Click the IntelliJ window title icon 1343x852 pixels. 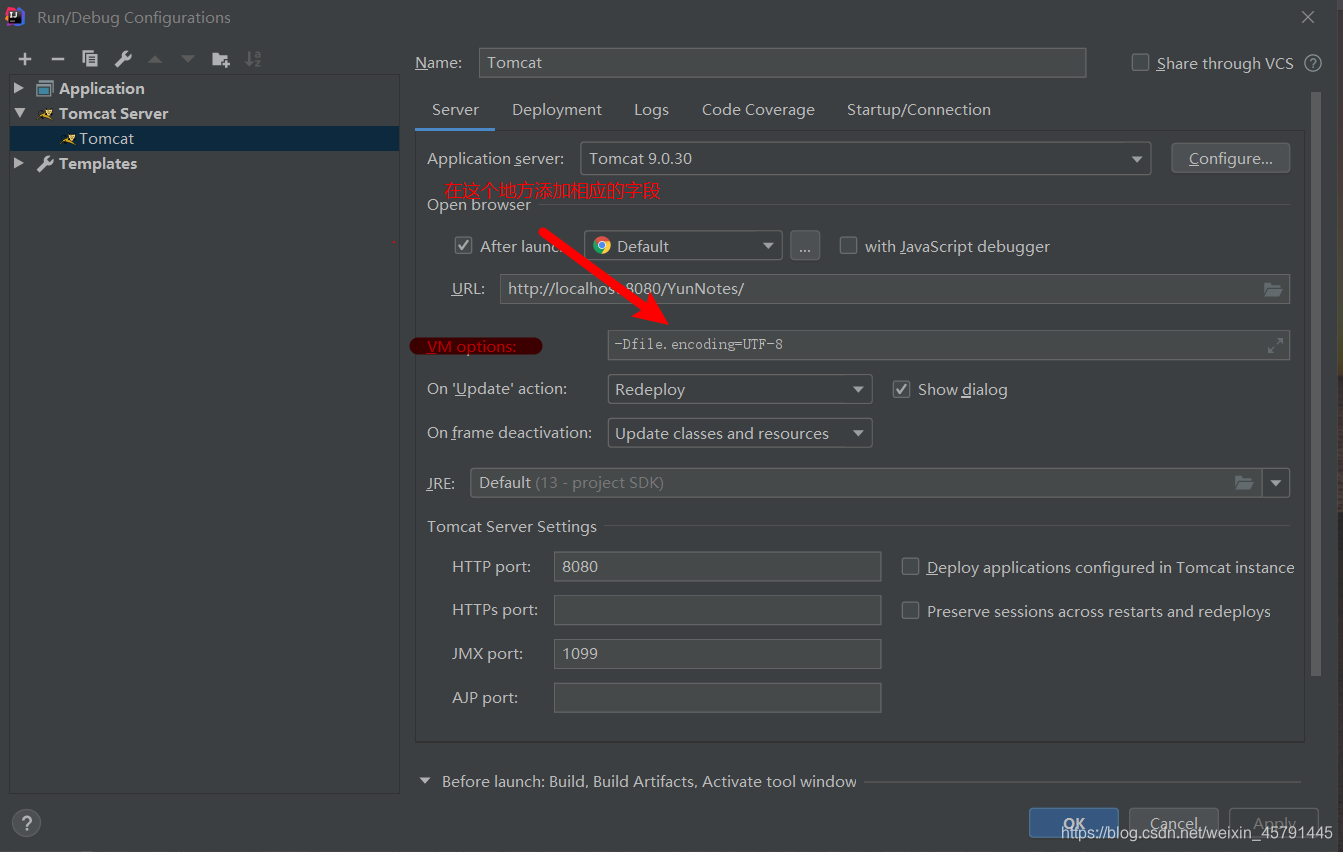[16, 17]
